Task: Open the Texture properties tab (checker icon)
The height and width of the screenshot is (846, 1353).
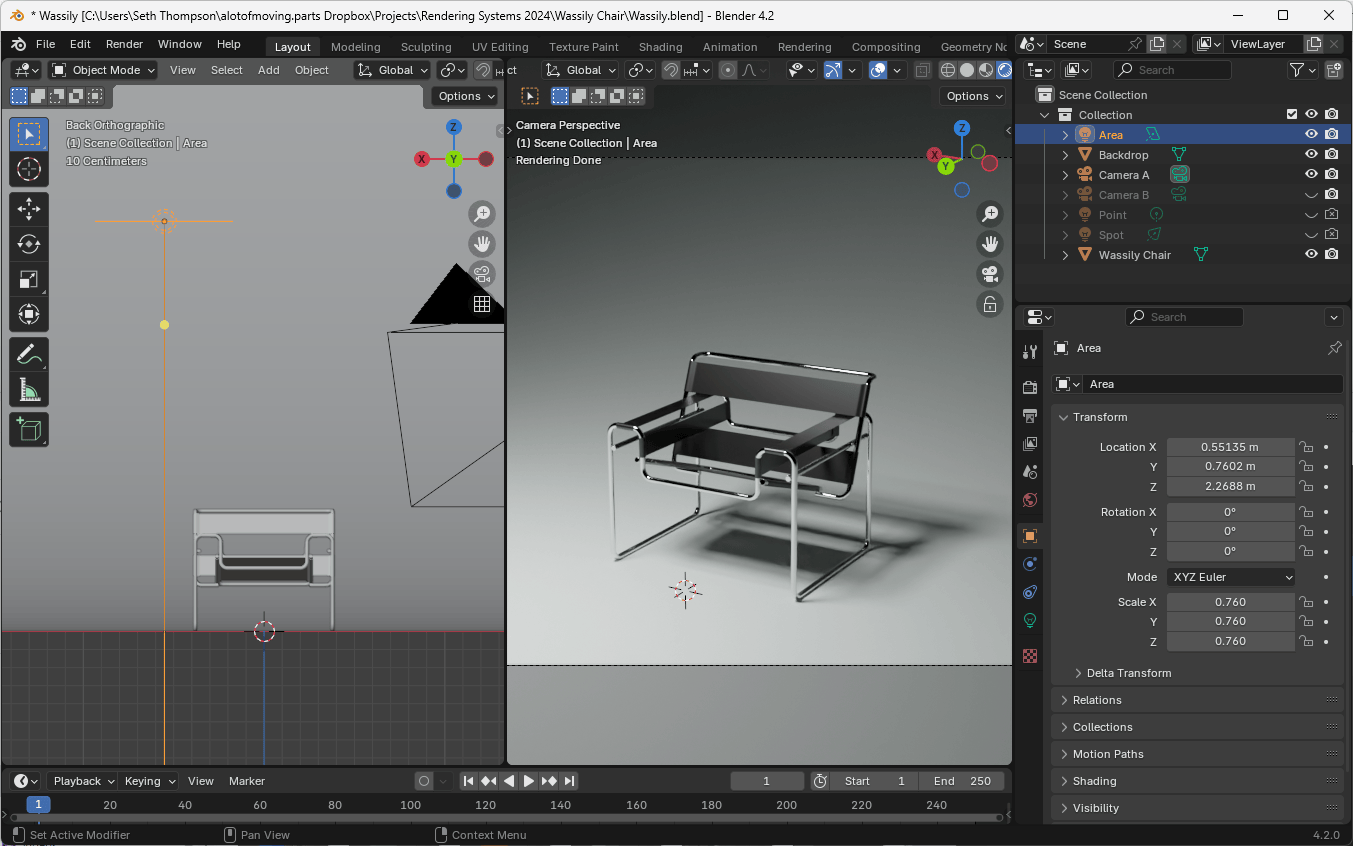Action: [x=1030, y=655]
